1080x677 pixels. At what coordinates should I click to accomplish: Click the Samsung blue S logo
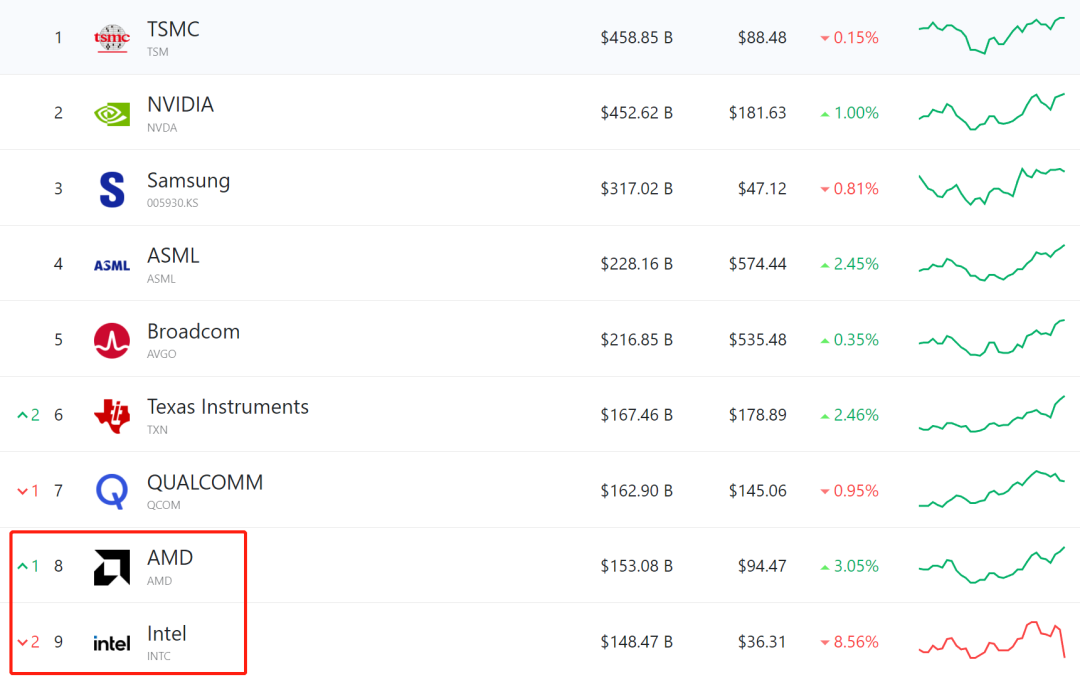112,189
